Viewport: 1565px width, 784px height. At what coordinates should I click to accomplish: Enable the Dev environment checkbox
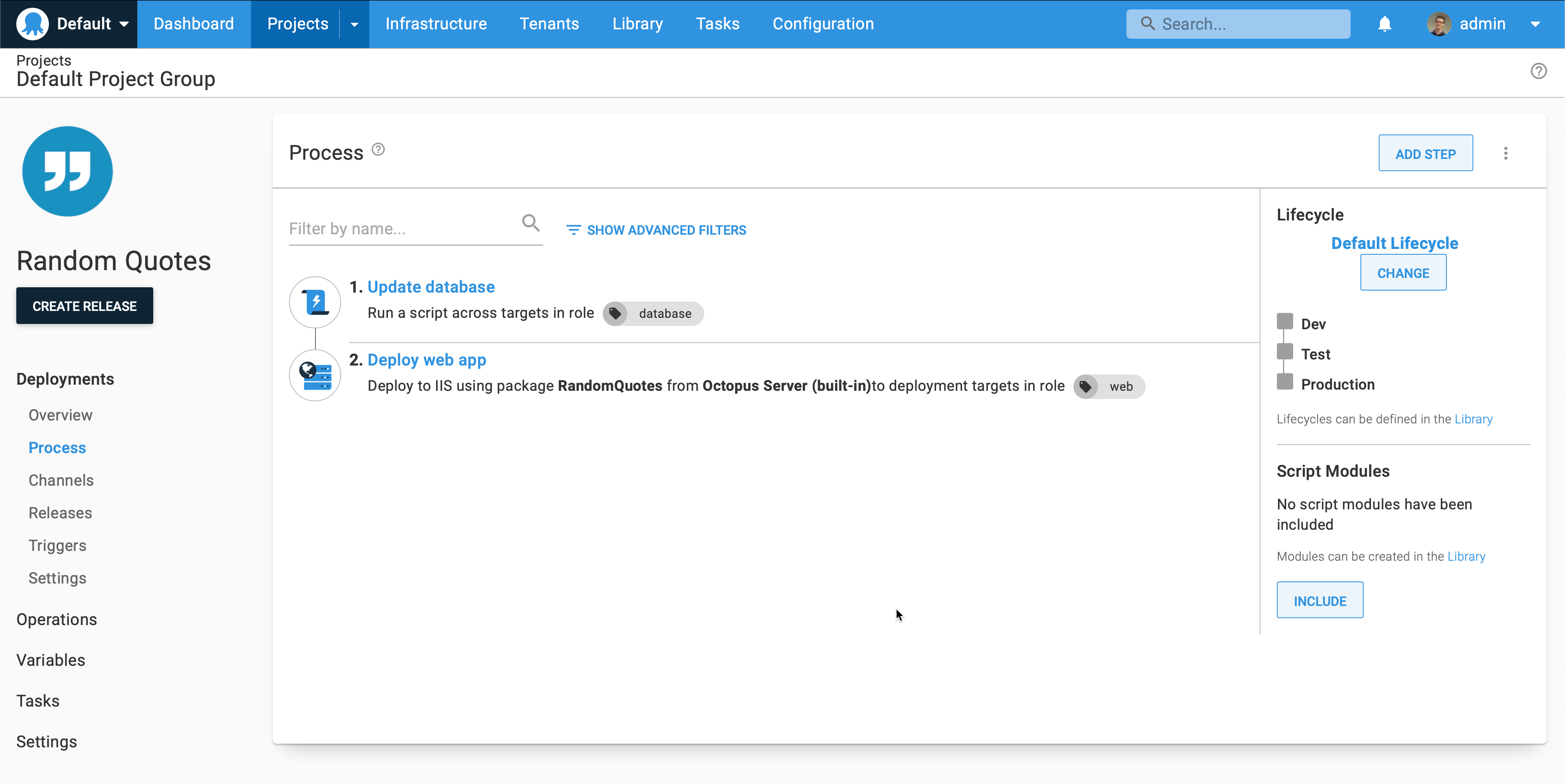tap(1284, 321)
